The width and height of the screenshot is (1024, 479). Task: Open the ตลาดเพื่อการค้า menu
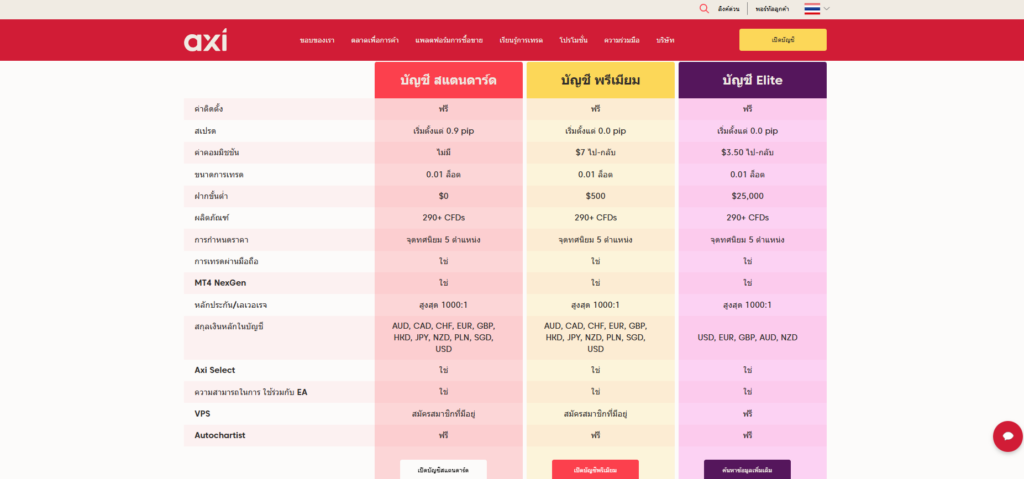tap(375, 41)
